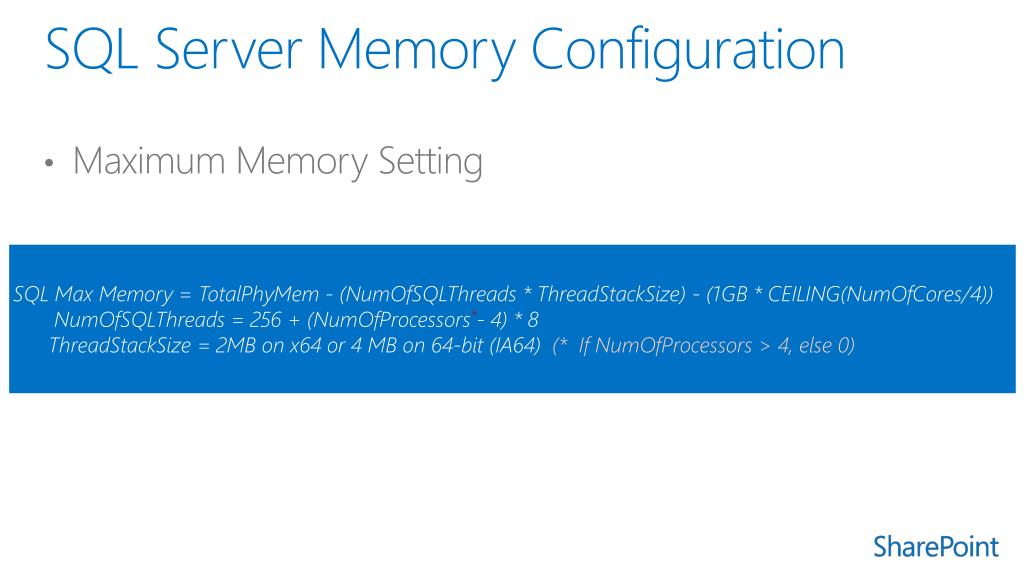Click the 'SQL' word in the title
Screen dimensions: 1024x576
click(92, 49)
